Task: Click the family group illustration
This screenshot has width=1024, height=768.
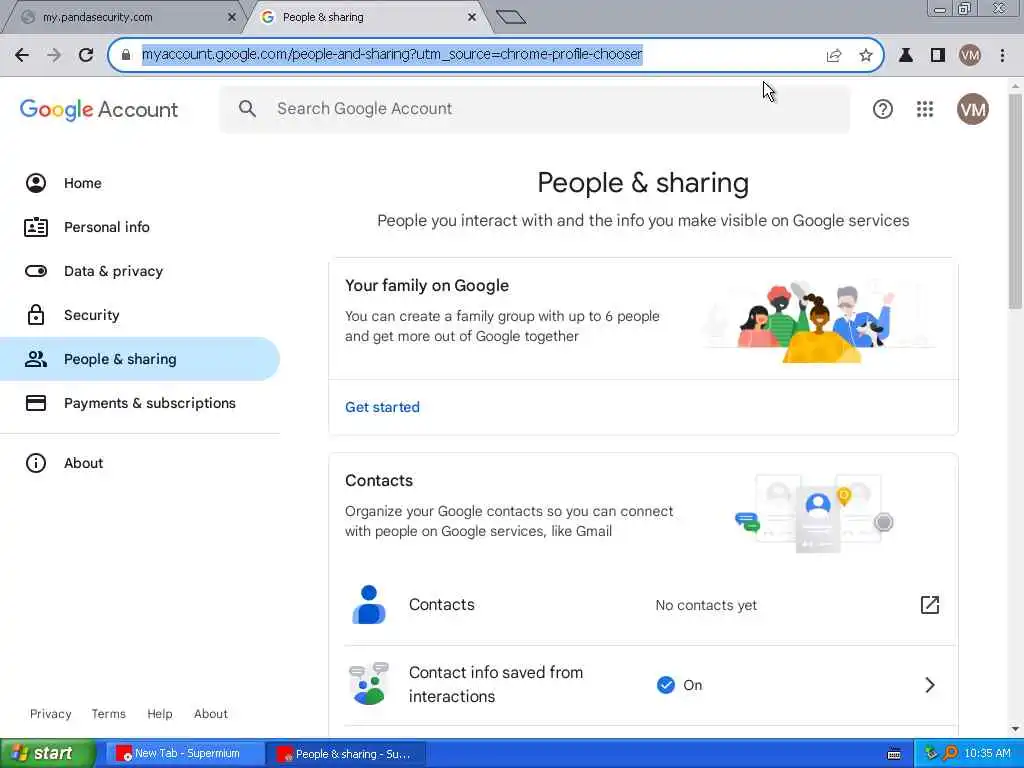Action: tap(820, 322)
